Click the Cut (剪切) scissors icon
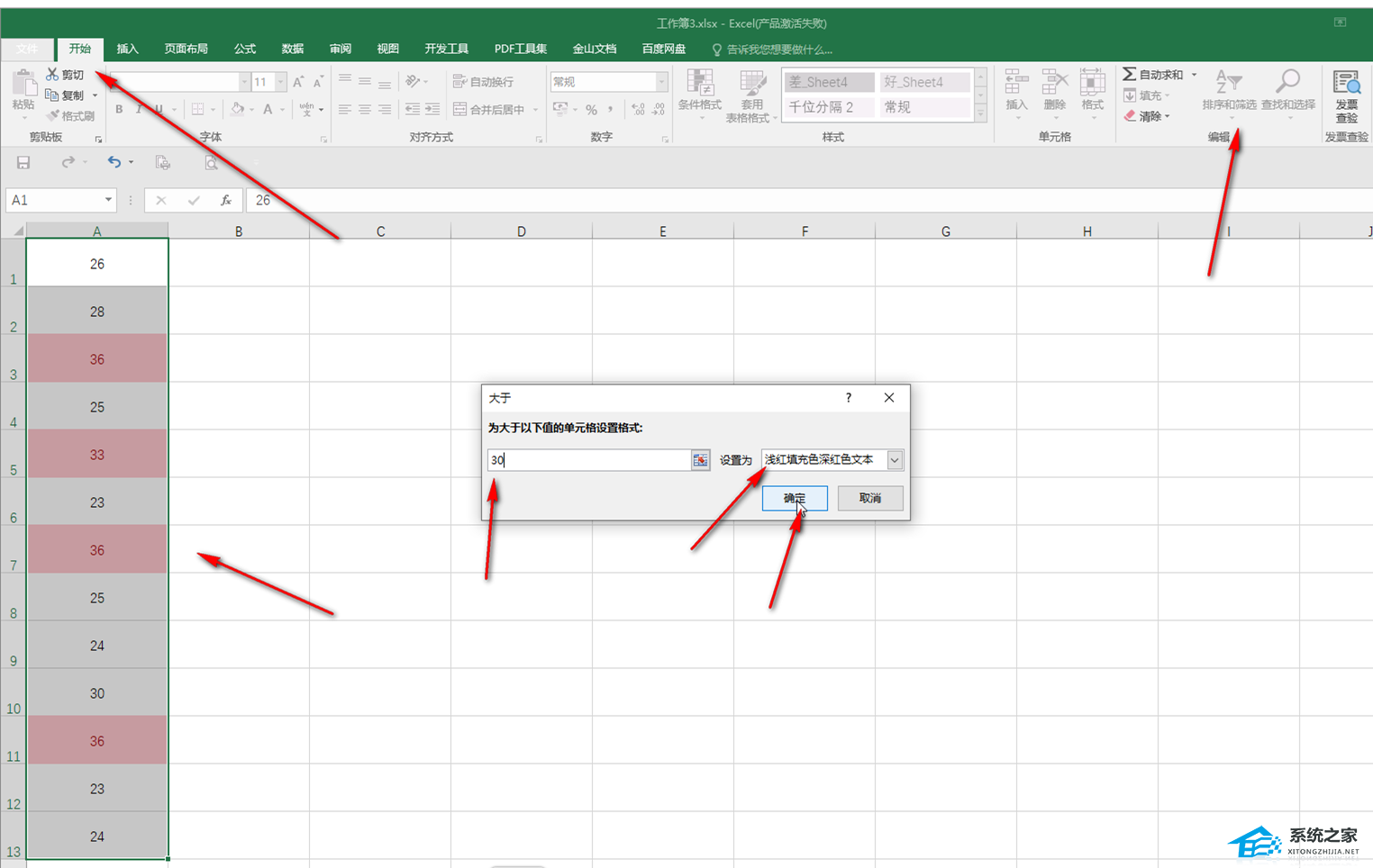The height and width of the screenshot is (868, 1373). [52, 75]
